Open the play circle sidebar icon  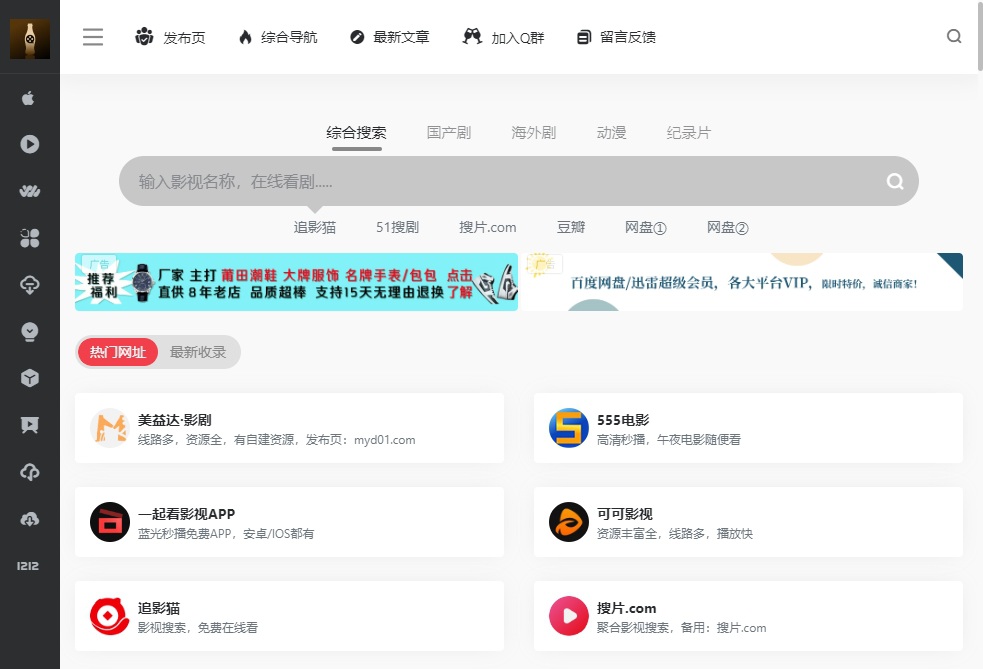pos(29,144)
